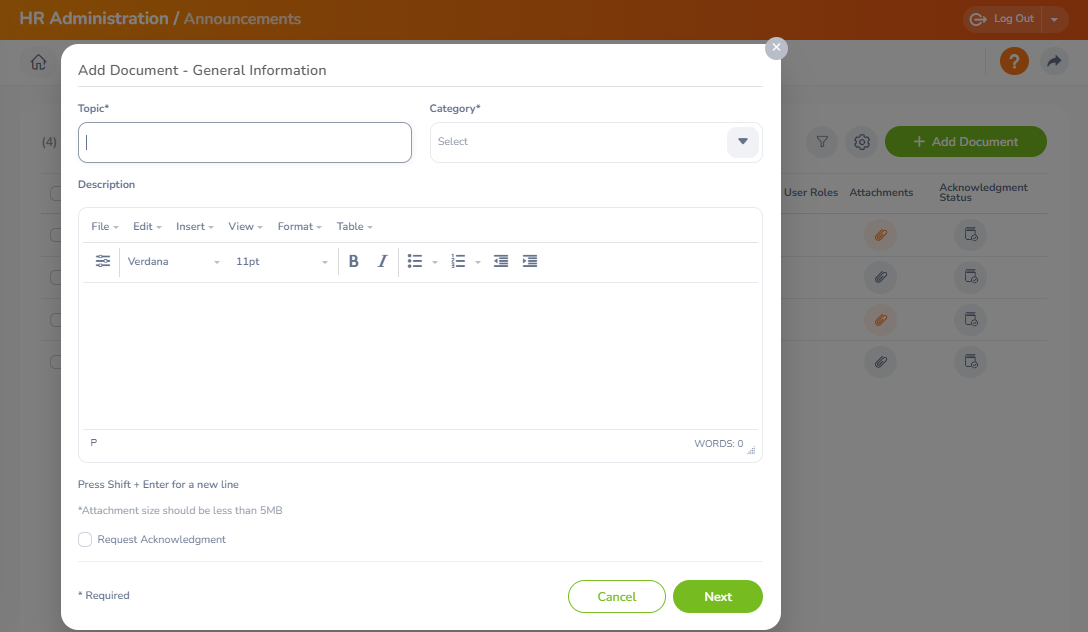Decrease the paragraph indent
The height and width of the screenshot is (632, 1088).
point(500,261)
